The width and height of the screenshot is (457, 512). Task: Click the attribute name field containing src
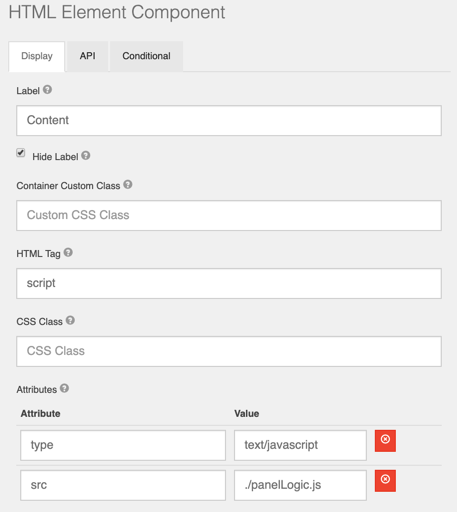[x=123, y=485]
